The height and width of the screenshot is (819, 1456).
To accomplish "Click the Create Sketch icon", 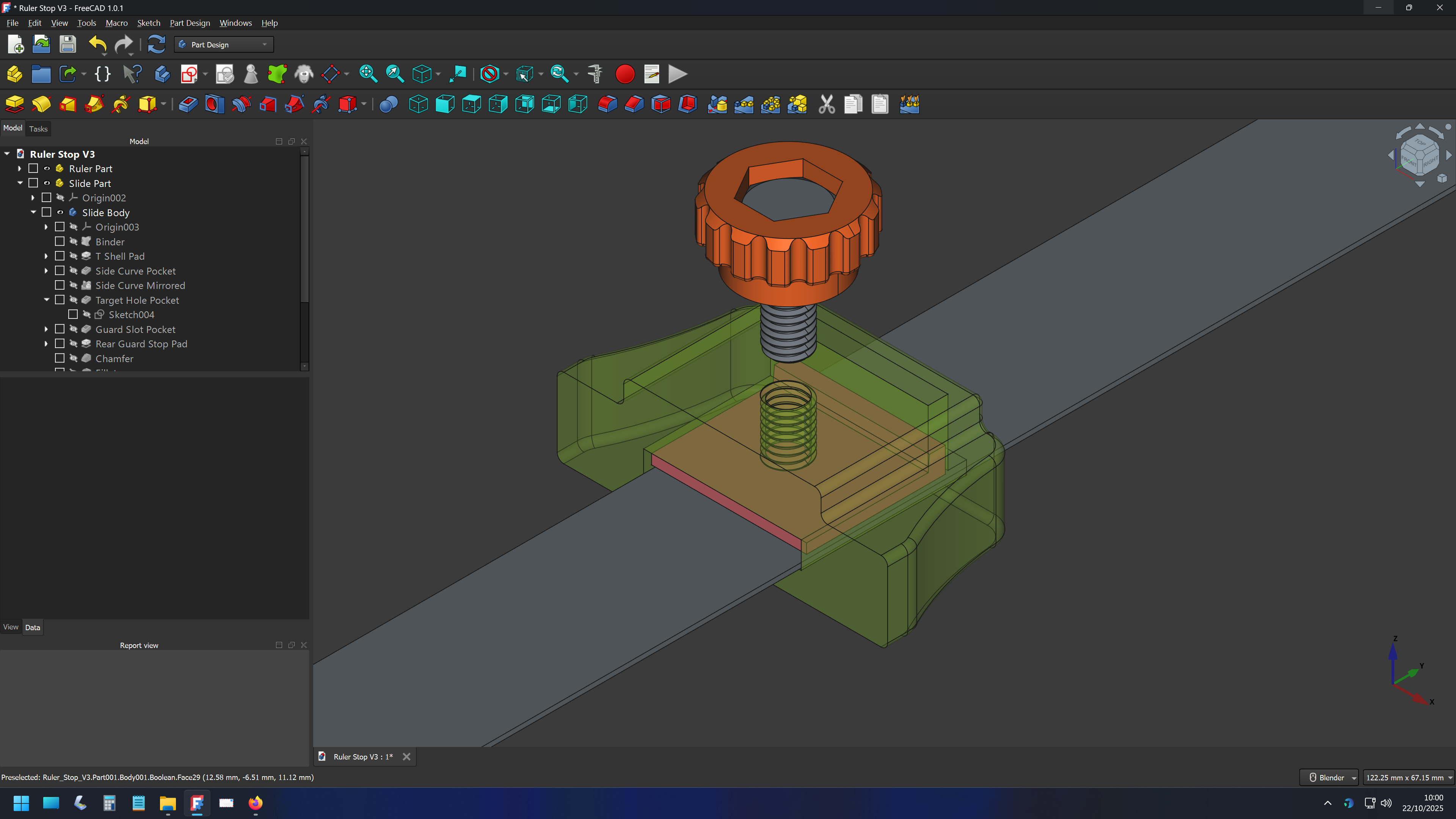I will [189, 74].
